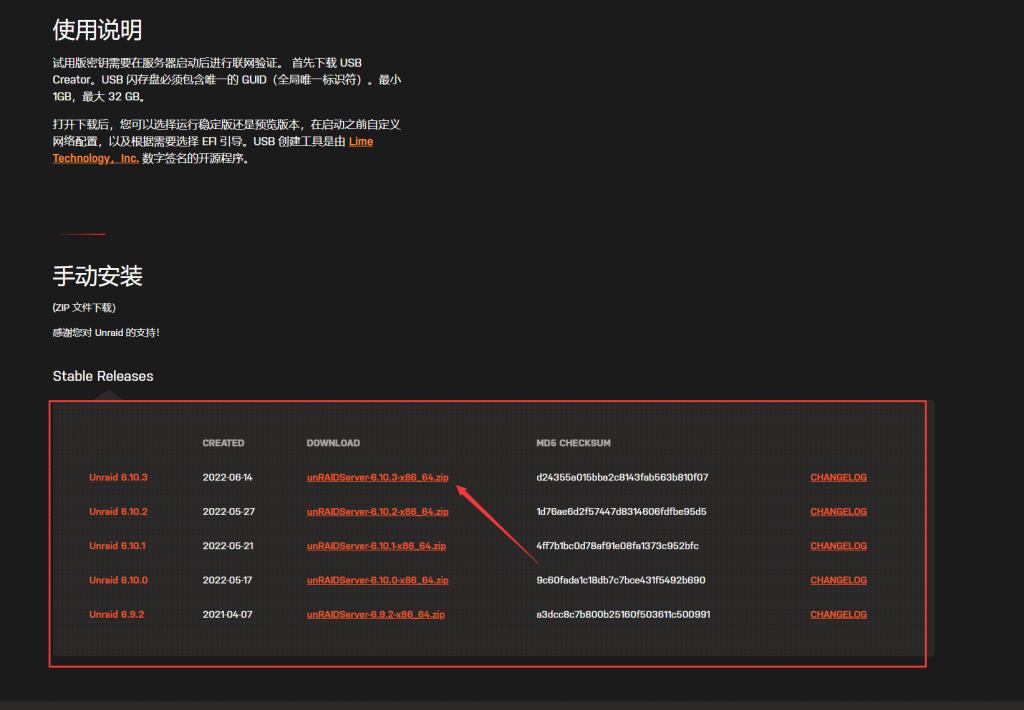
Task: Click the 使用说明 heading
Action: 97,29
